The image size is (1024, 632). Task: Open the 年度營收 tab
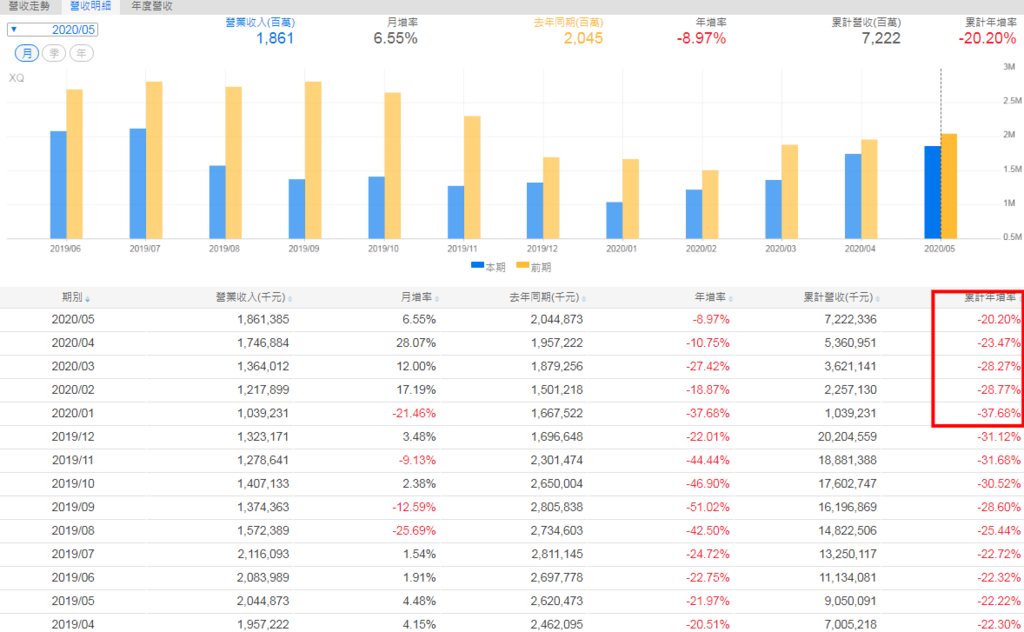point(152,6)
